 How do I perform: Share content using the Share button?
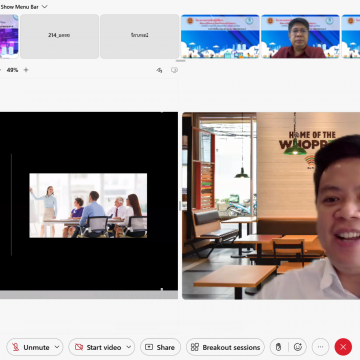(x=160, y=347)
